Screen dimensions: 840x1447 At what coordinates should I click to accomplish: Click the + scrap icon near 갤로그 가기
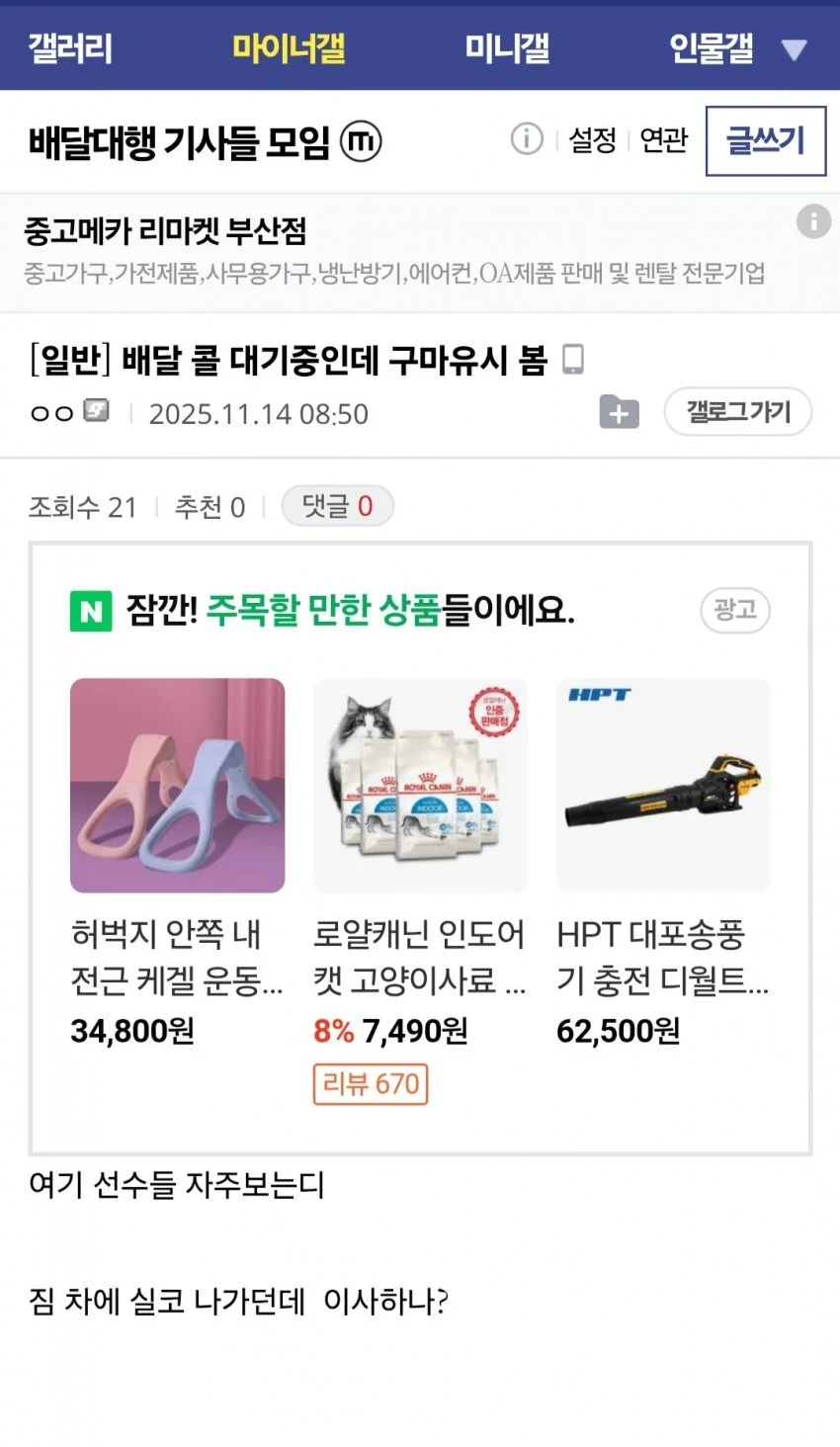[619, 411]
